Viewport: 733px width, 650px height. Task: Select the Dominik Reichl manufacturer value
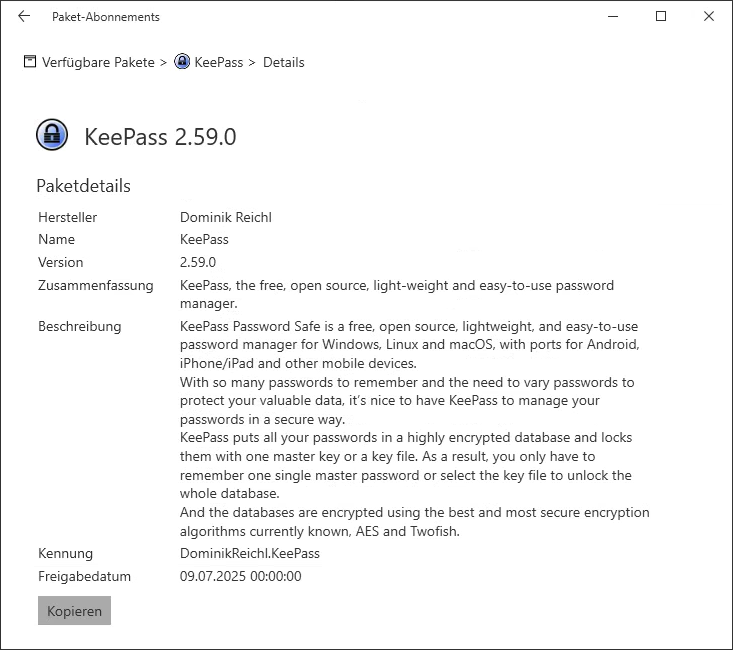pos(225,217)
